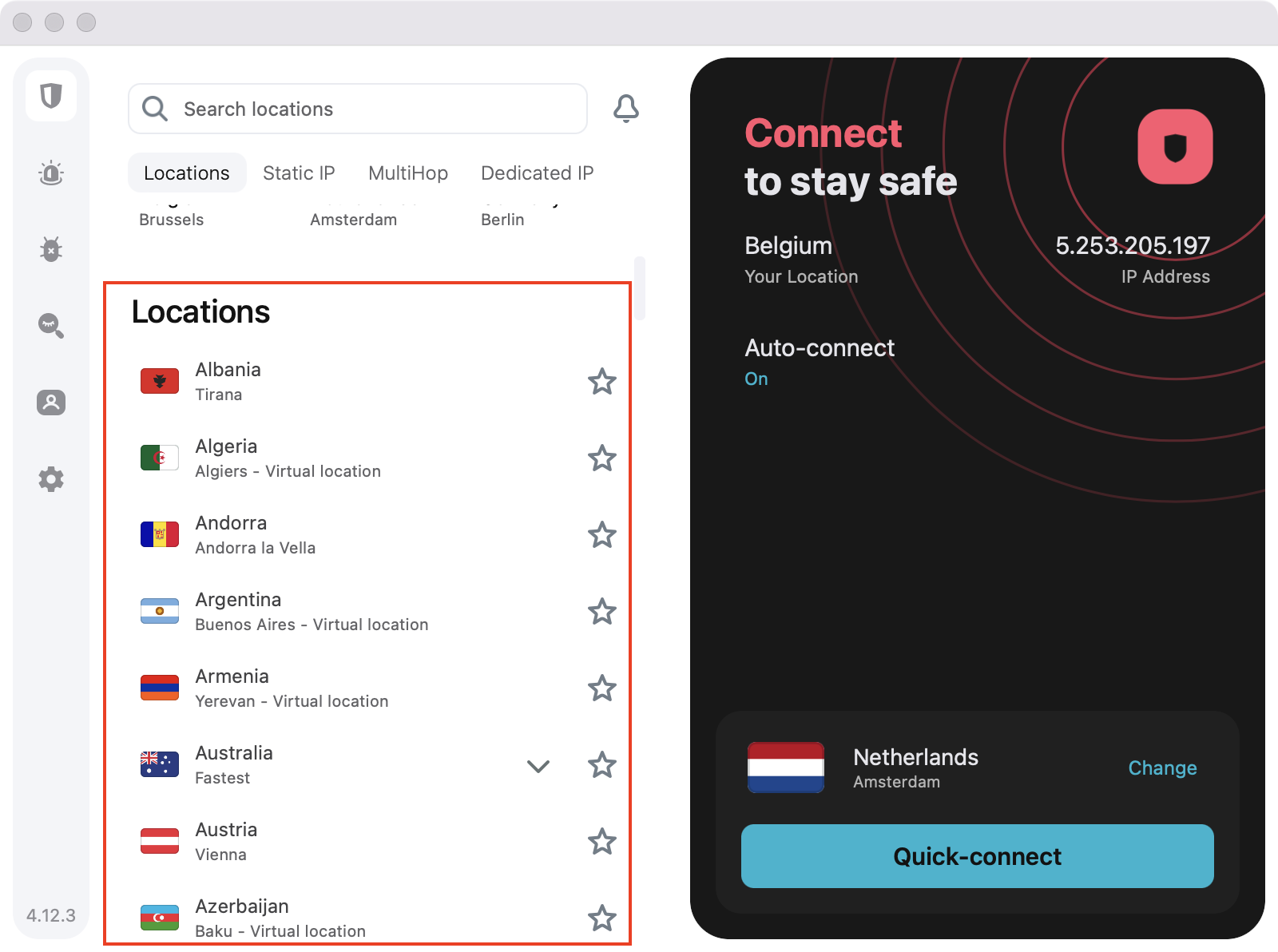Open Settings gear in sidebar
The image size is (1278, 952).
51,479
